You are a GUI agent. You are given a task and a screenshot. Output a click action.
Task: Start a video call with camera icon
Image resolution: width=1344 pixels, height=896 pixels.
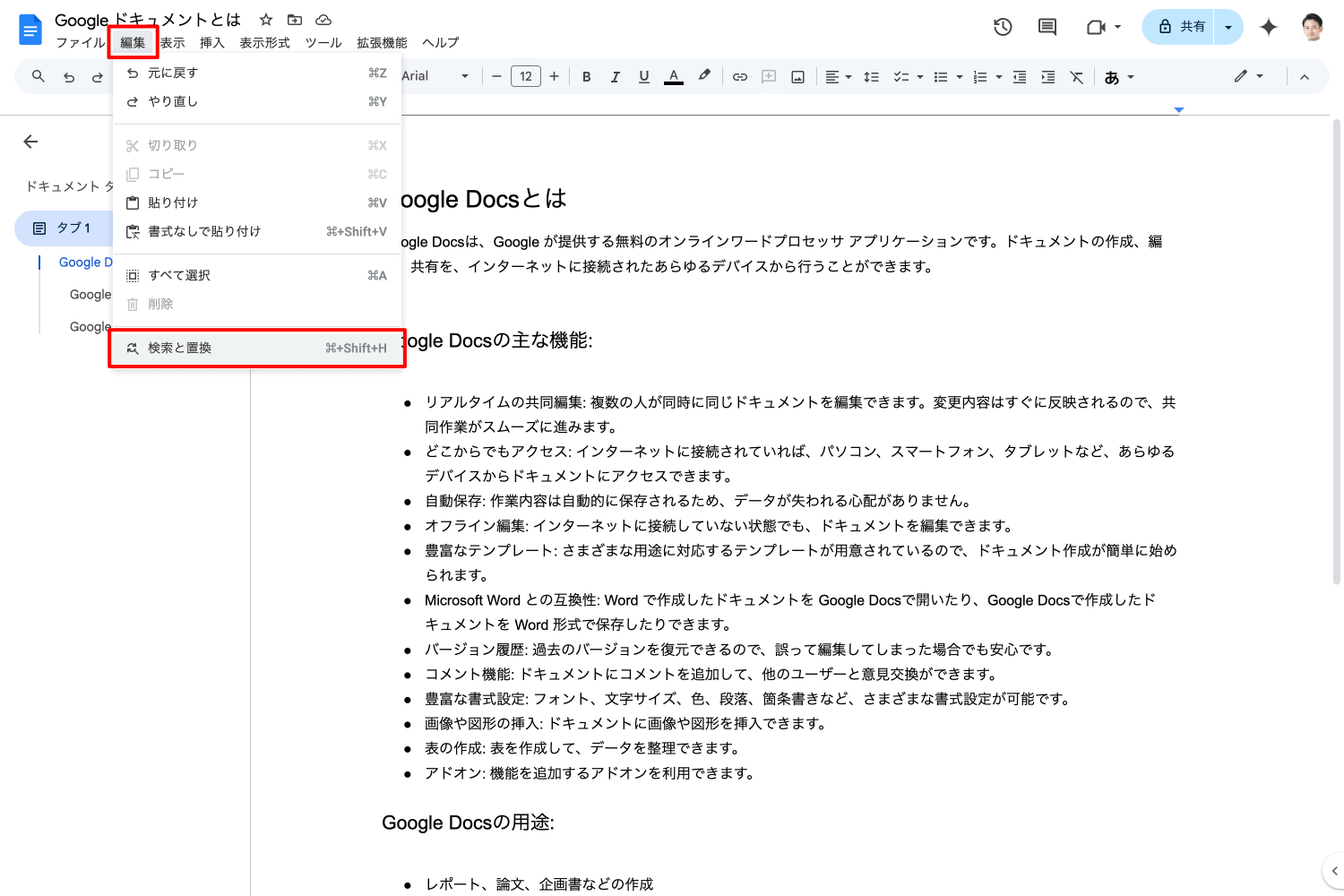coord(1095,27)
